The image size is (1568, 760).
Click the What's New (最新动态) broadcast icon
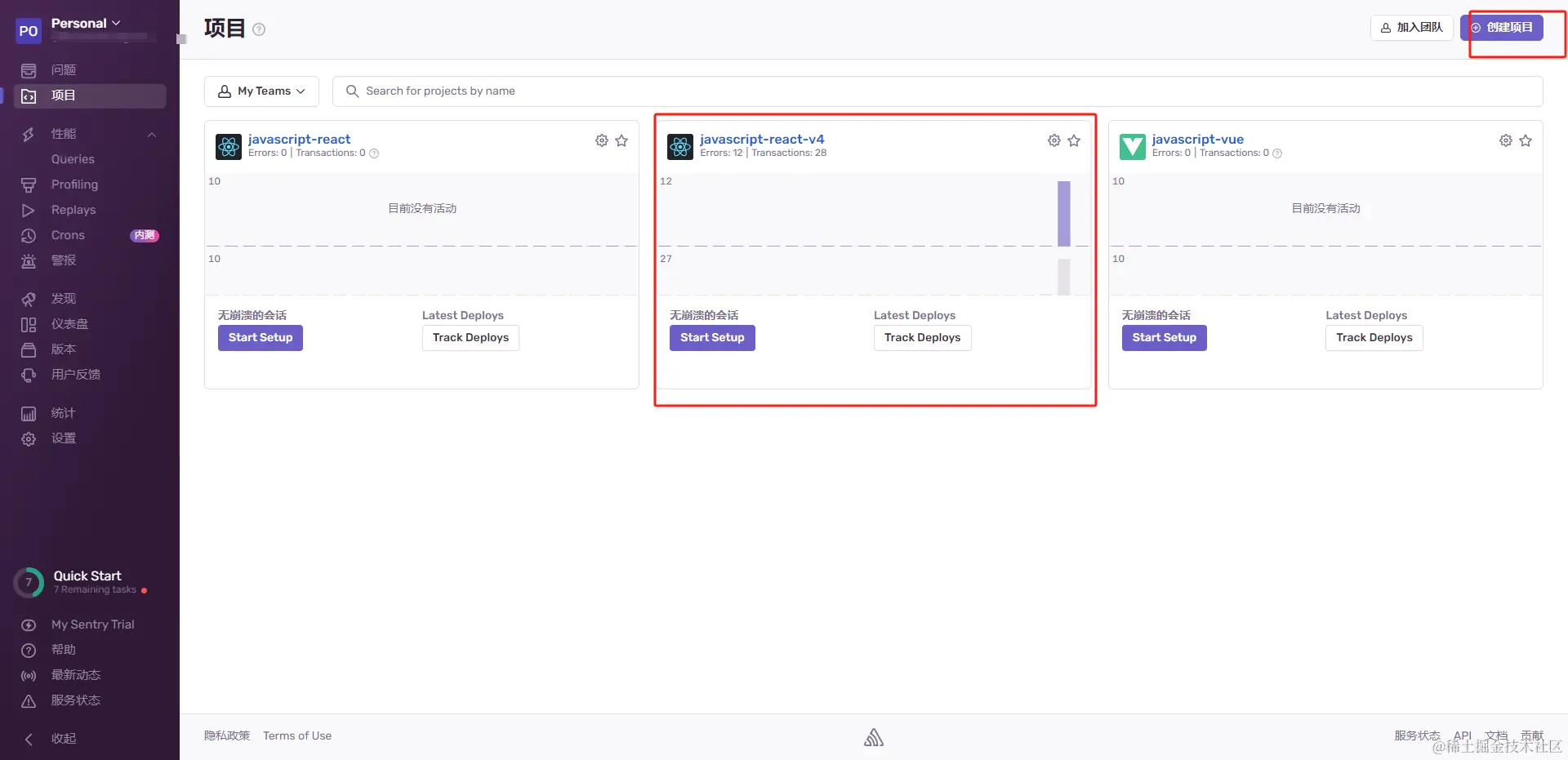pyautogui.click(x=29, y=676)
